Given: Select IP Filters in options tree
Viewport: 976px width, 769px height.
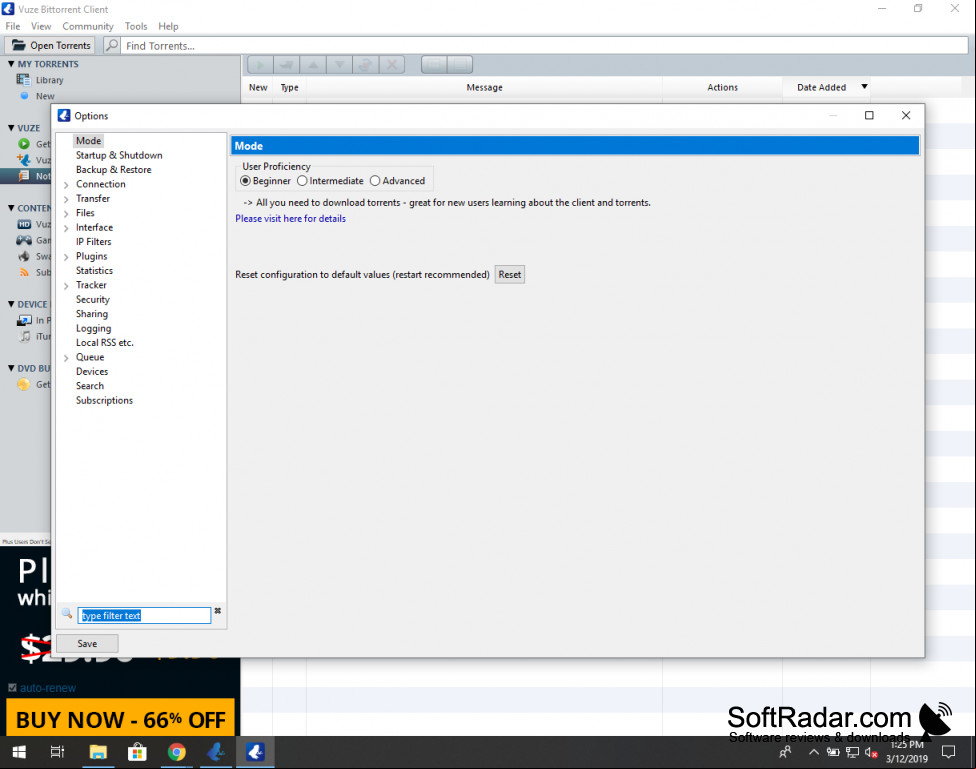Looking at the screenshot, I should click(93, 242).
